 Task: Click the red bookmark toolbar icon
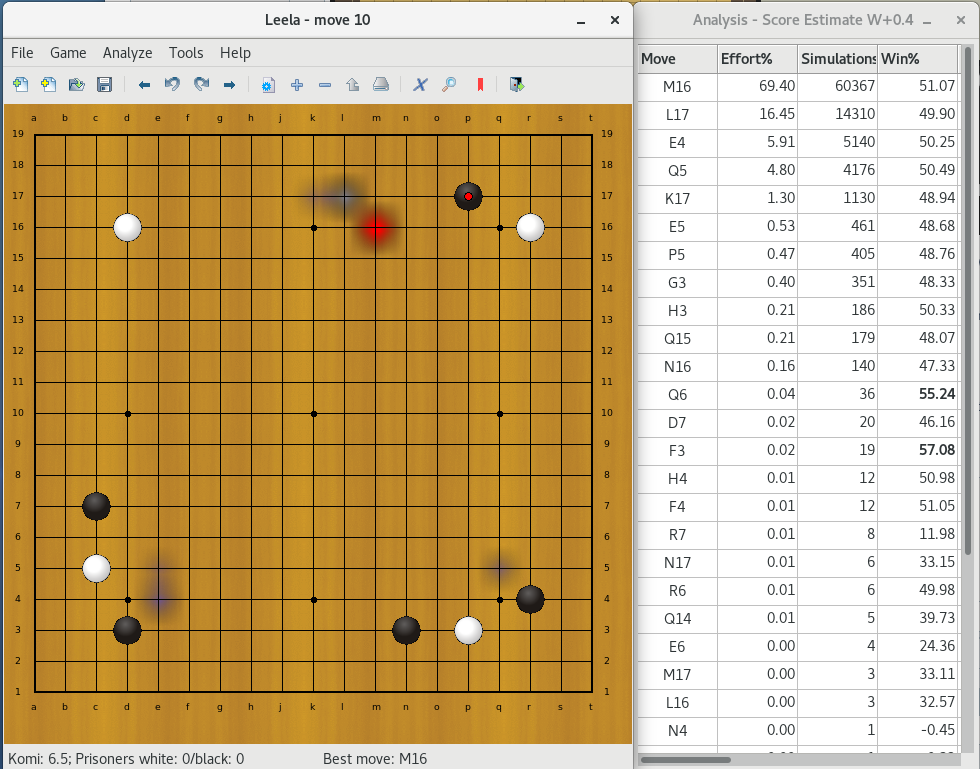tap(479, 85)
